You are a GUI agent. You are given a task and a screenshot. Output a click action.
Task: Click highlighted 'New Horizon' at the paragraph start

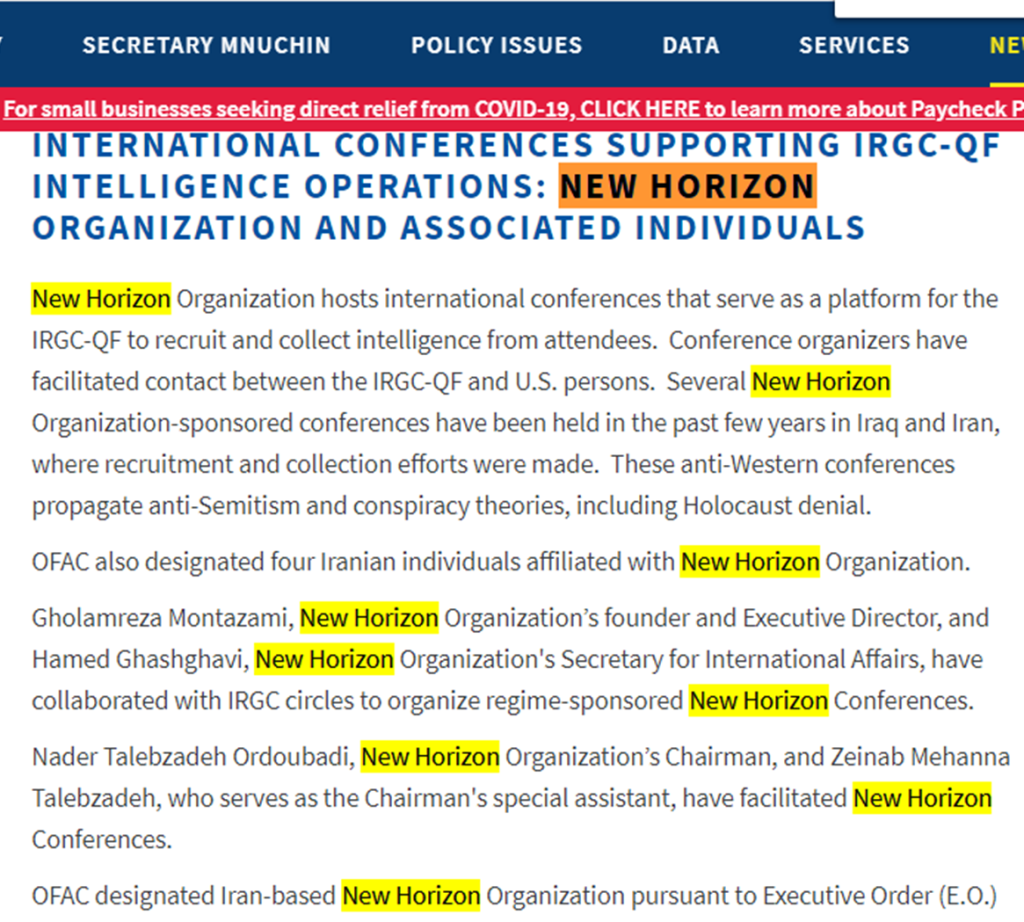[x=101, y=298]
